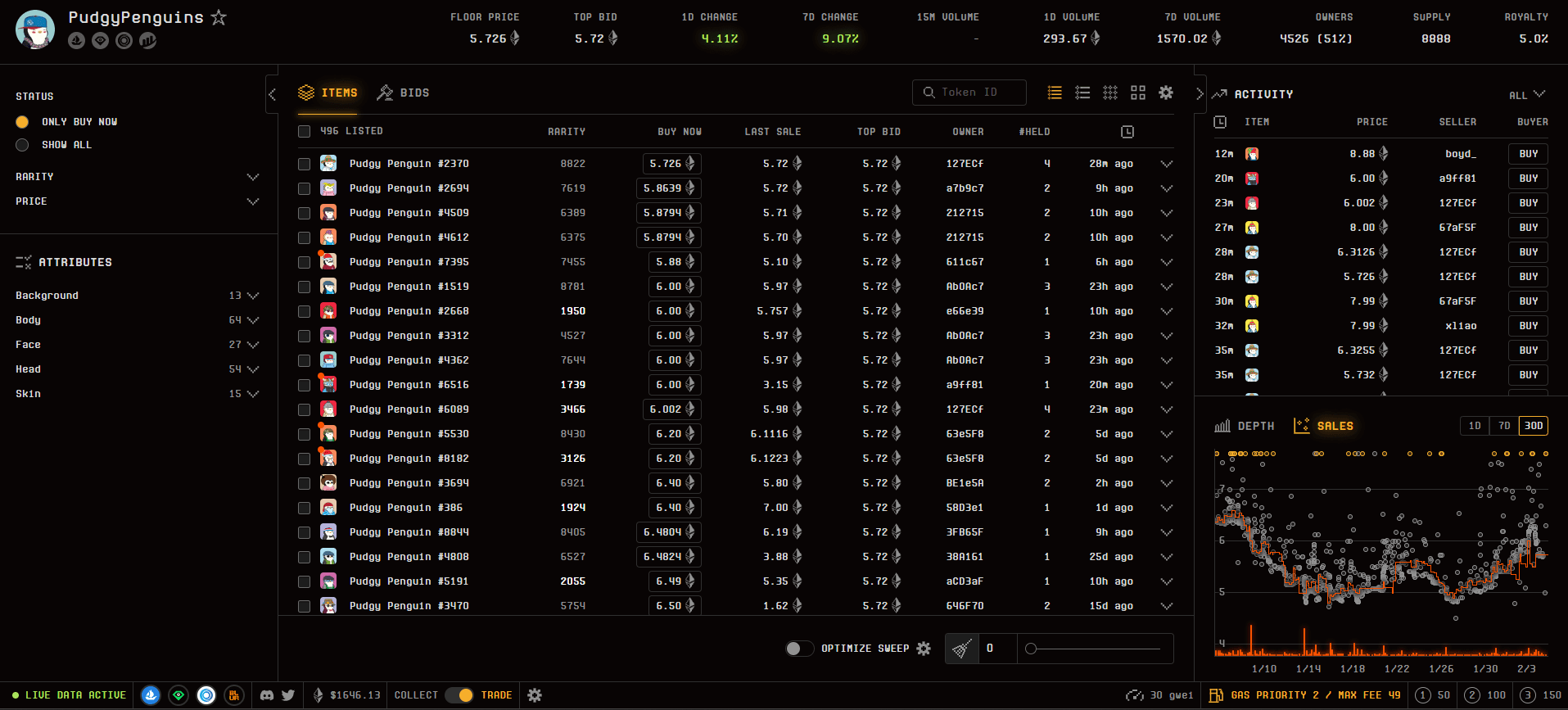Set sales chart range to 30D
The image size is (1568, 710).
tap(1534, 426)
